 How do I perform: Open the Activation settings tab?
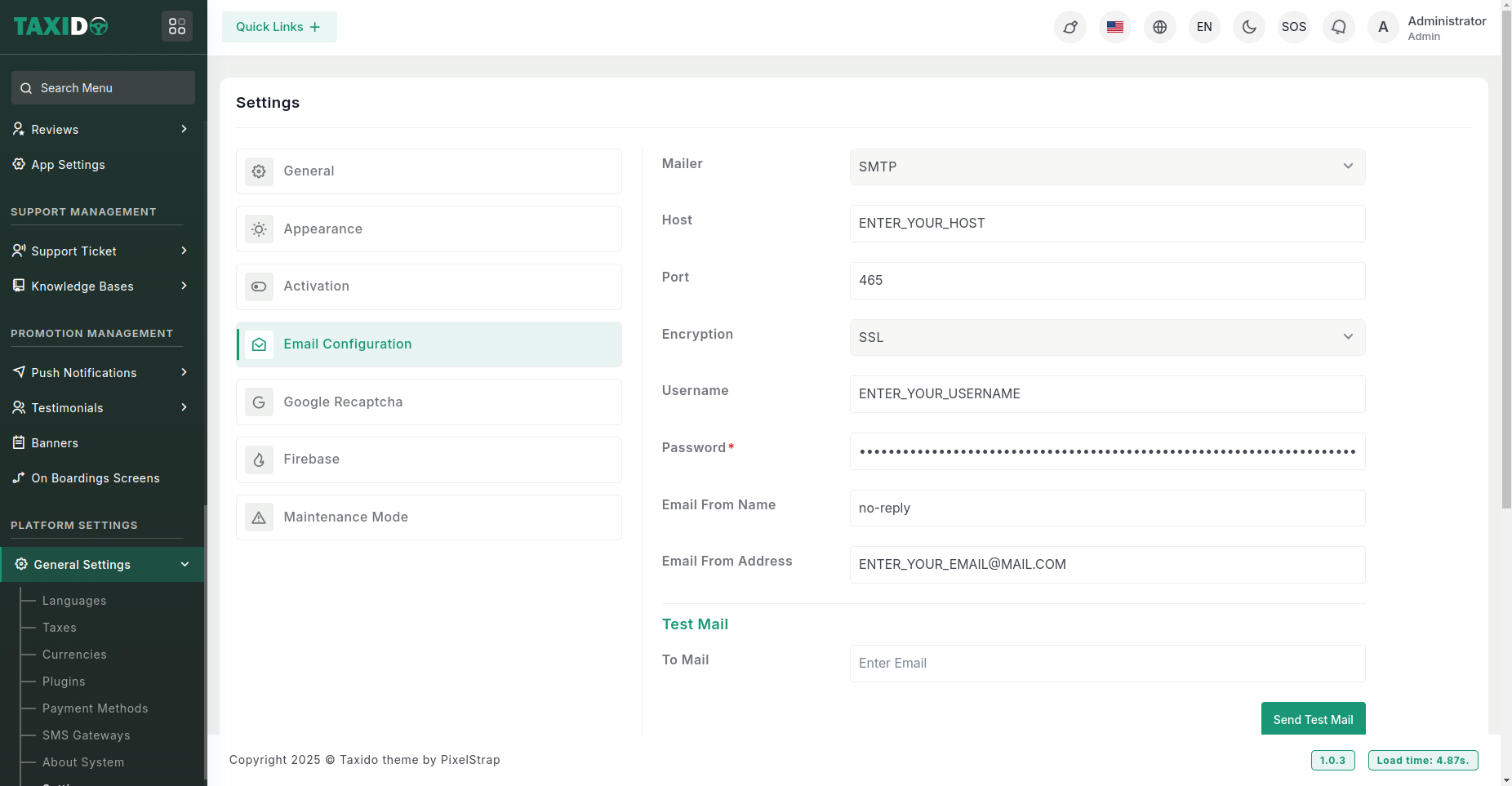click(x=429, y=286)
